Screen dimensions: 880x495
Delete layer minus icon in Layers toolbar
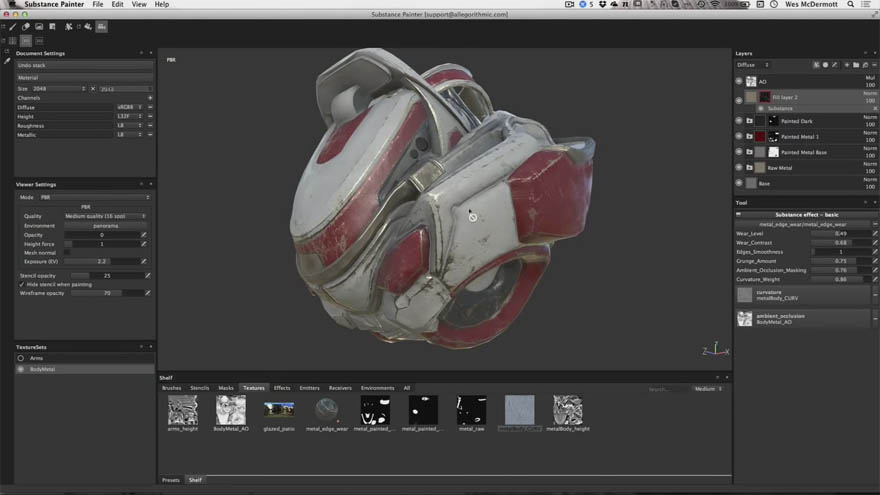[874, 65]
